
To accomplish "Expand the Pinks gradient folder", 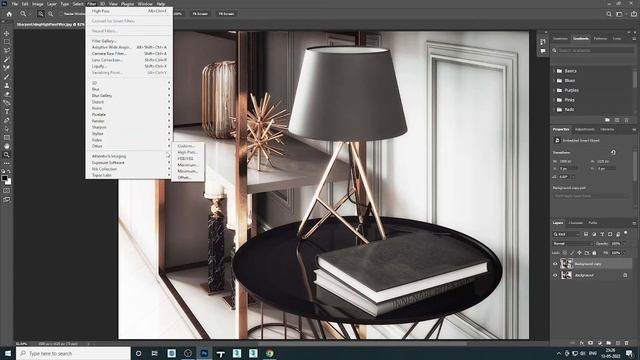I will pyautogui.click(x=554, y=100).
